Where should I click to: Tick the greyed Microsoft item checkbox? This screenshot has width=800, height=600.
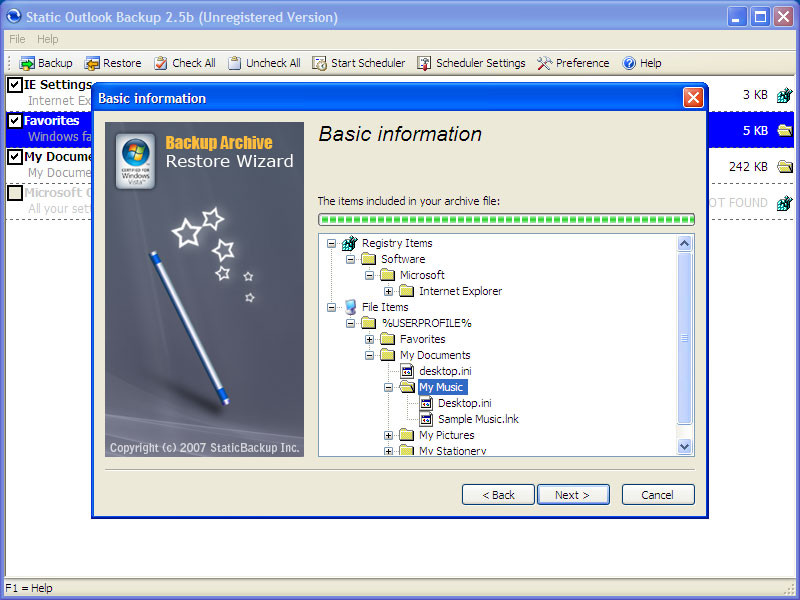tap(15, 193)
